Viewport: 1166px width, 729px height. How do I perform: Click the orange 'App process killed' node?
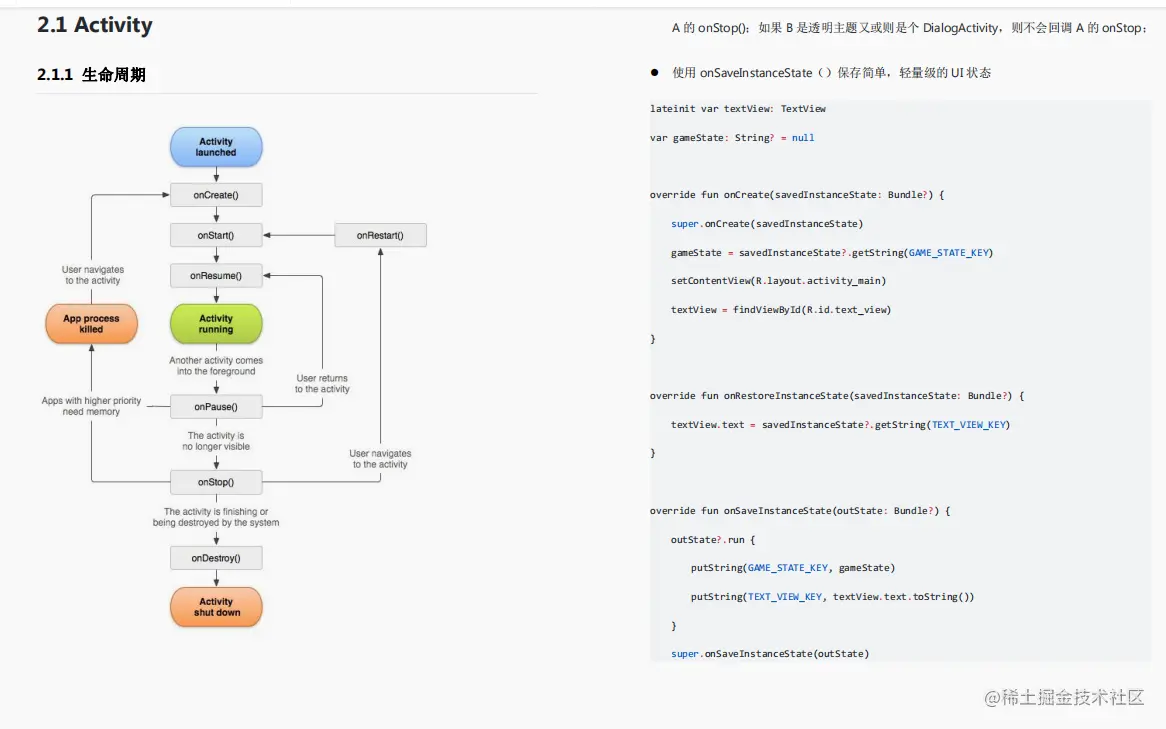click(91, 324)
